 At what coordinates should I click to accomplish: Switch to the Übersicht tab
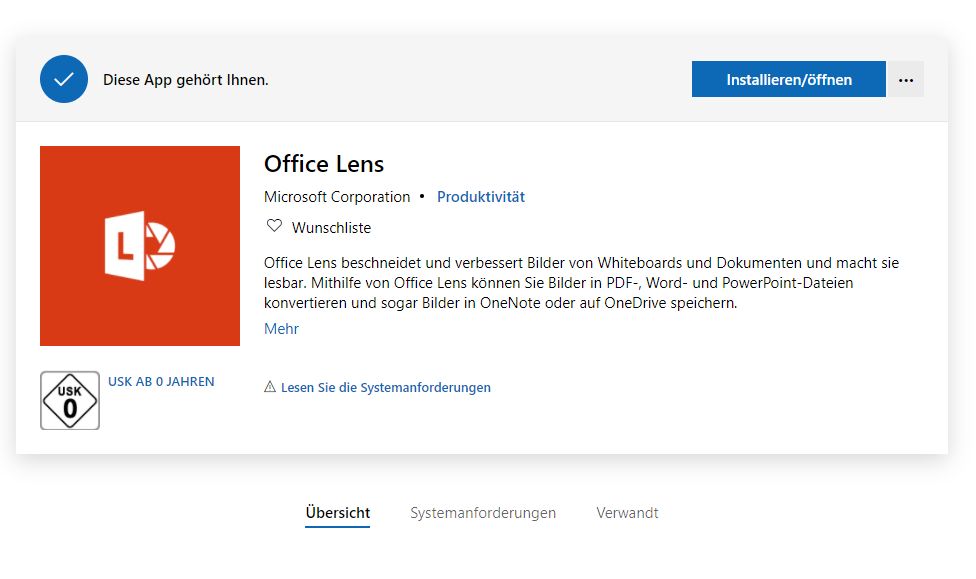(337, 513)
